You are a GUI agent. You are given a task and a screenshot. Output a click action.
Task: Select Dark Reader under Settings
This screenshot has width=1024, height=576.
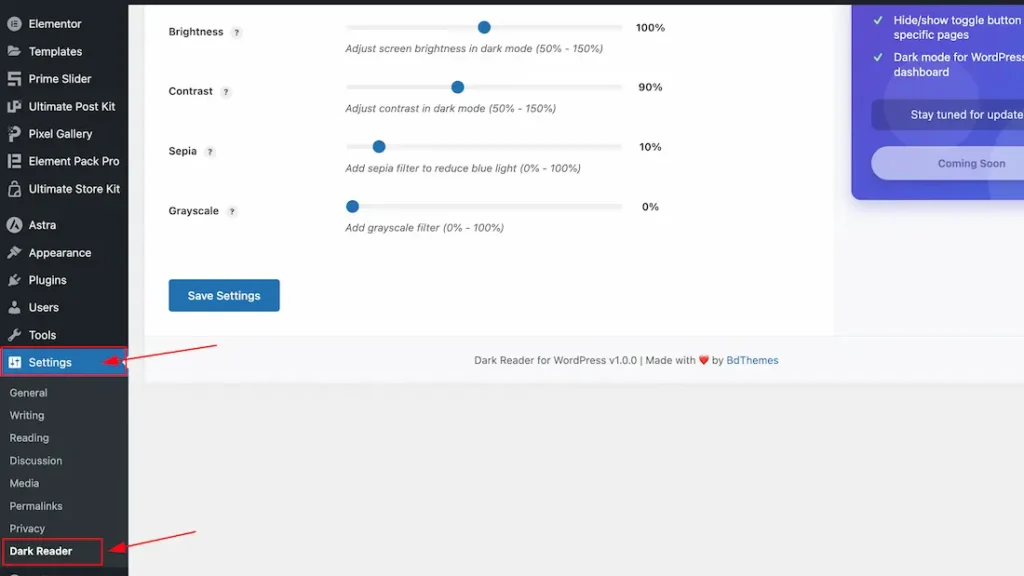(41, 551)
